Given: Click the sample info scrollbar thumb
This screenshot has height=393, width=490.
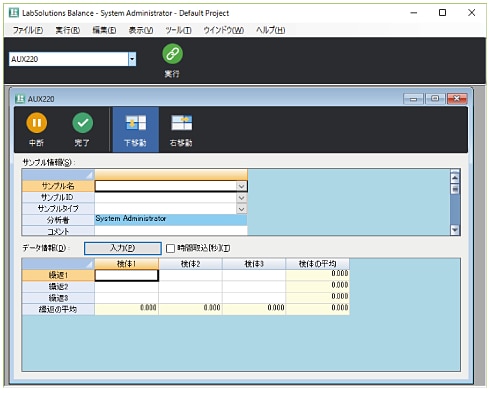Looking at the screenshot, I should tap(455, 189).
